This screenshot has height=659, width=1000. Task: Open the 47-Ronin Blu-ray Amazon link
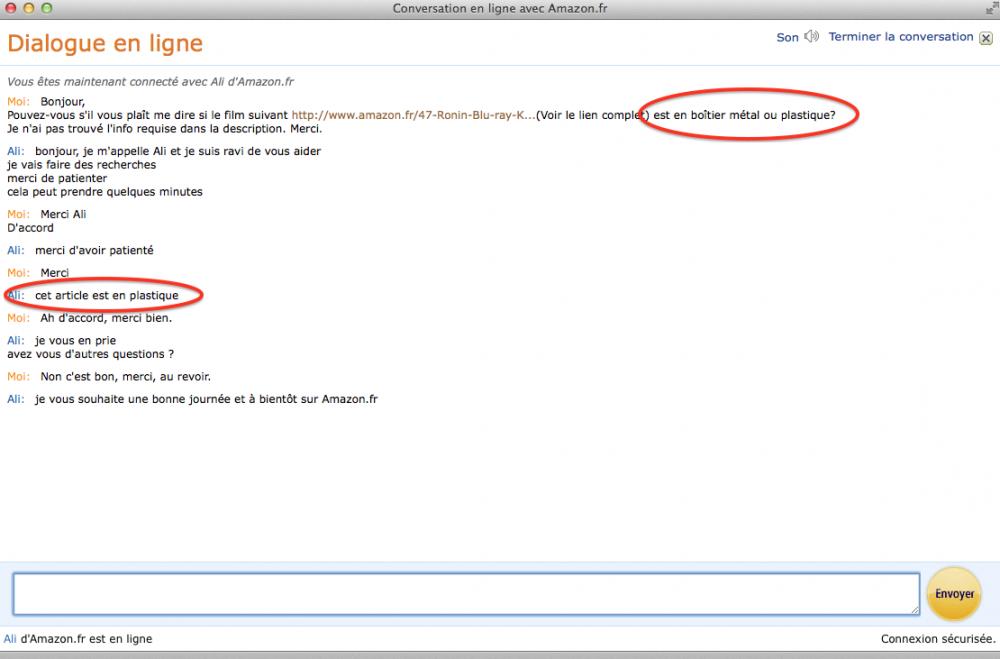(x=413, y=115)
